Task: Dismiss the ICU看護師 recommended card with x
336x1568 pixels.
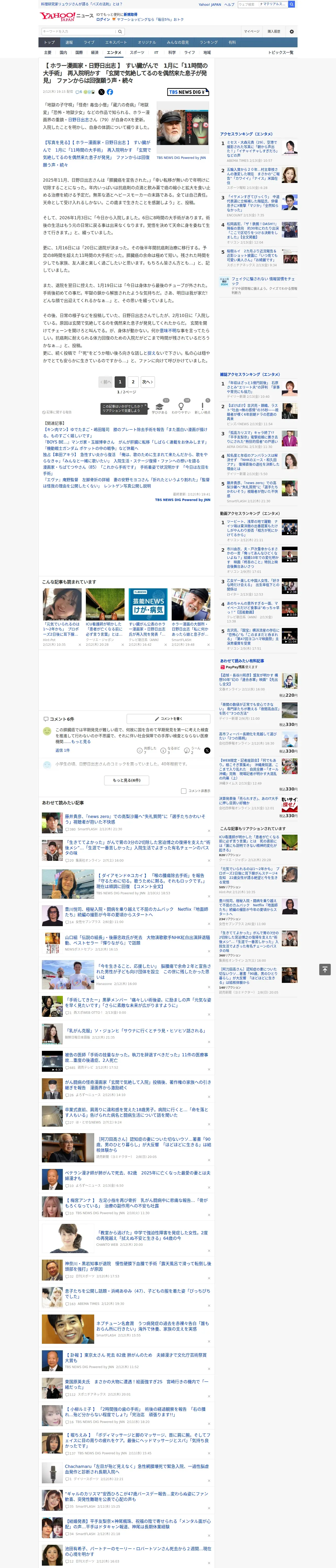Action: 122,645
